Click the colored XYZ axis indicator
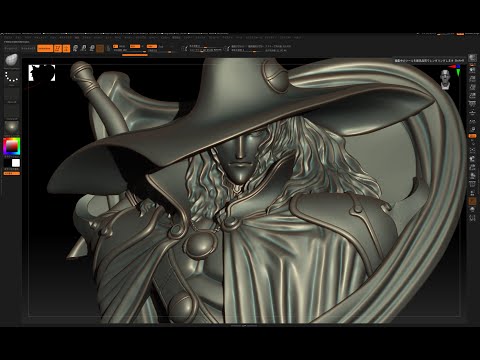Image resolution: width=480 pixels, height=360 pixels. coord(456,69)
